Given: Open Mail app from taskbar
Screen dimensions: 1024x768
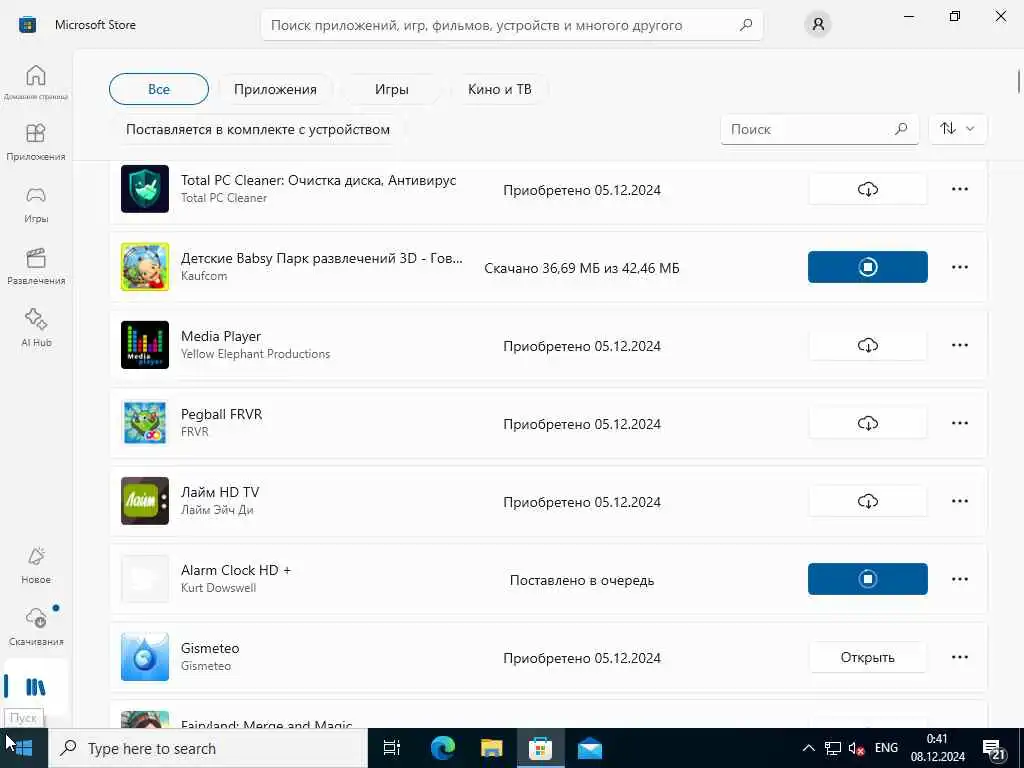Looking at the screenshot, I should [x=590, y=748].
